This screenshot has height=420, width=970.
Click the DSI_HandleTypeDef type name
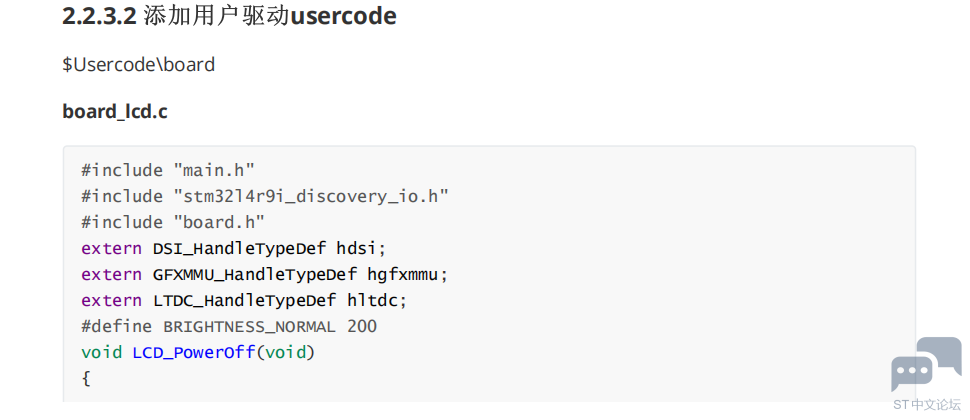tap(239, 249)
